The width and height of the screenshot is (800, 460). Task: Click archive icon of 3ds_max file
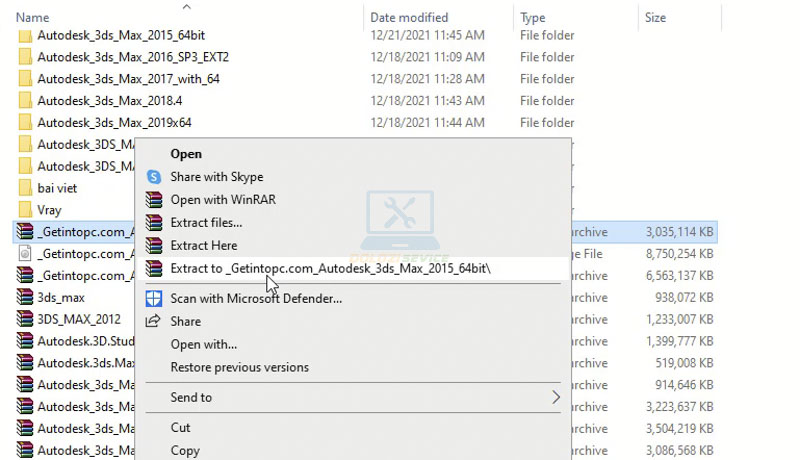(x=24, y=297)
